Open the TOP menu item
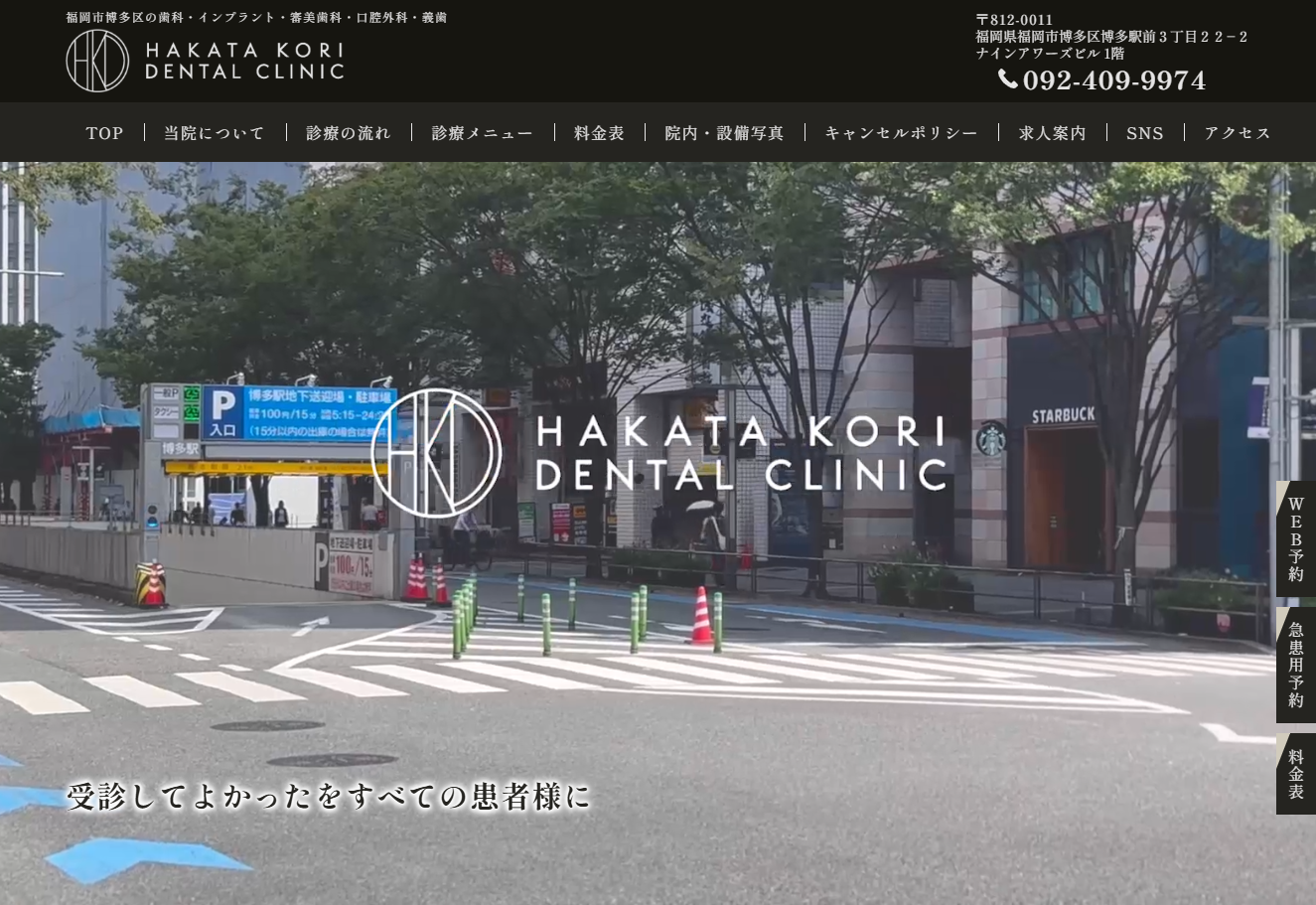 [104, 133]
